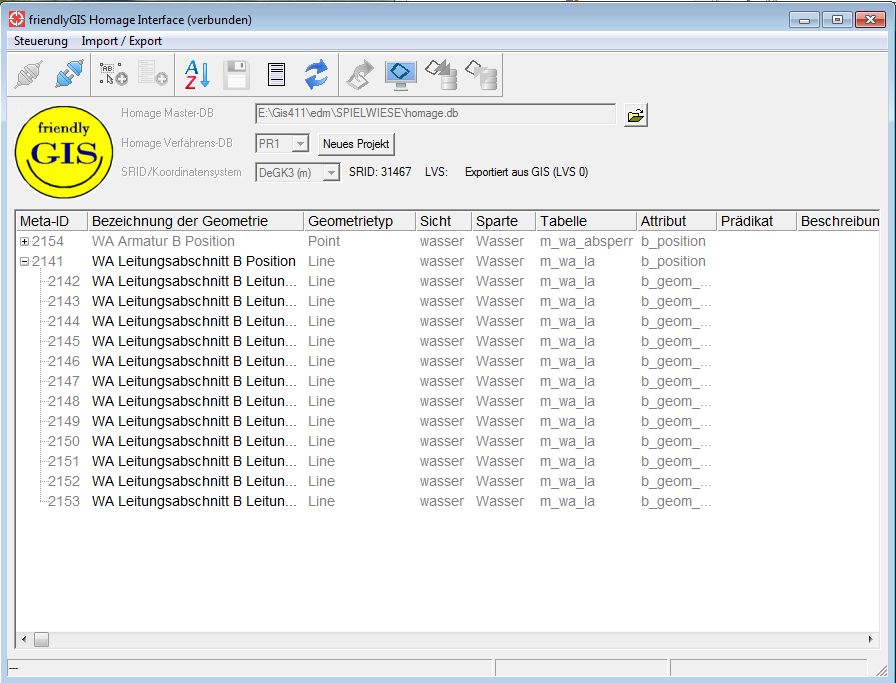Expand tree node 2154
The image size is (896, 683).
[25, 242]
